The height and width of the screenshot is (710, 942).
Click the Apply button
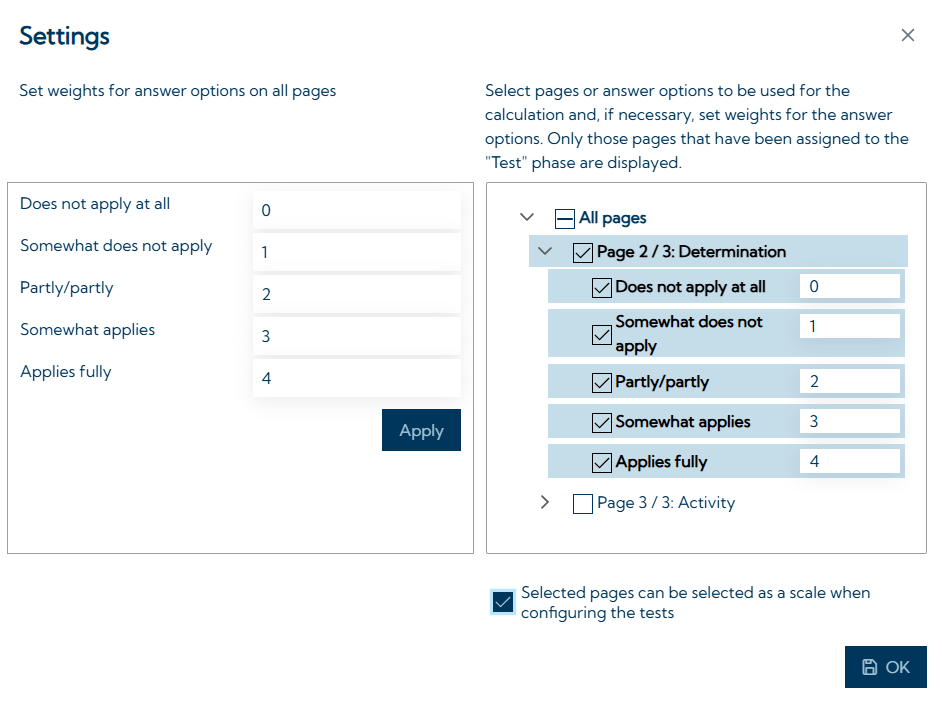421,430
